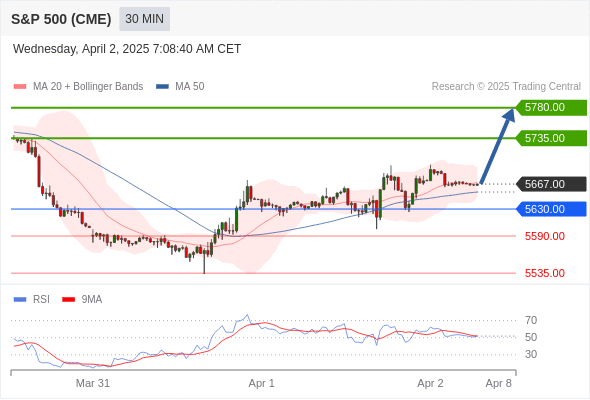Screen dimensions: 590x400
Task: Click the MA 20 + Bollinger Bands legend label
Action: [88, 87]
